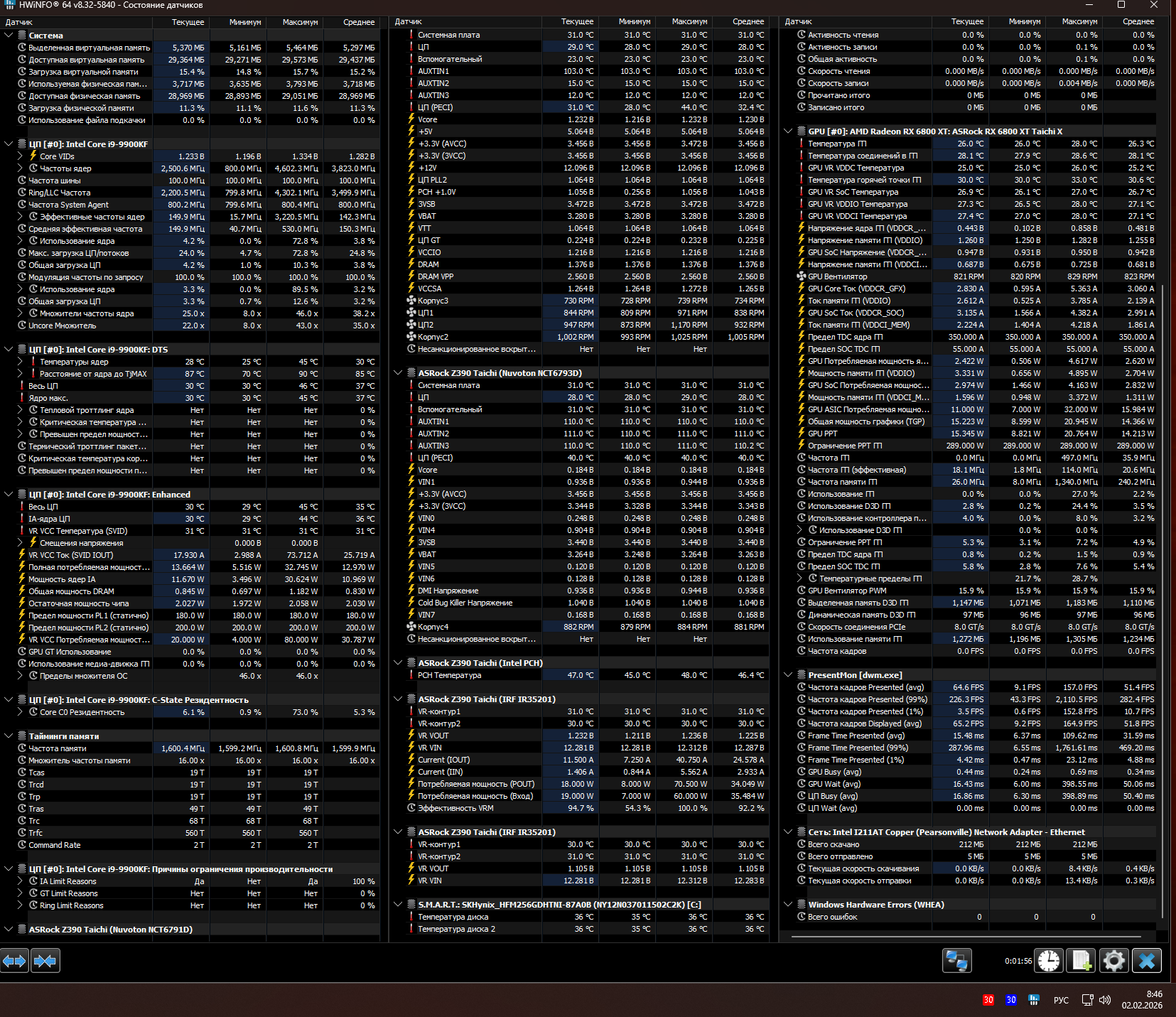Expand the Ring Limit Reasons row

21,905
